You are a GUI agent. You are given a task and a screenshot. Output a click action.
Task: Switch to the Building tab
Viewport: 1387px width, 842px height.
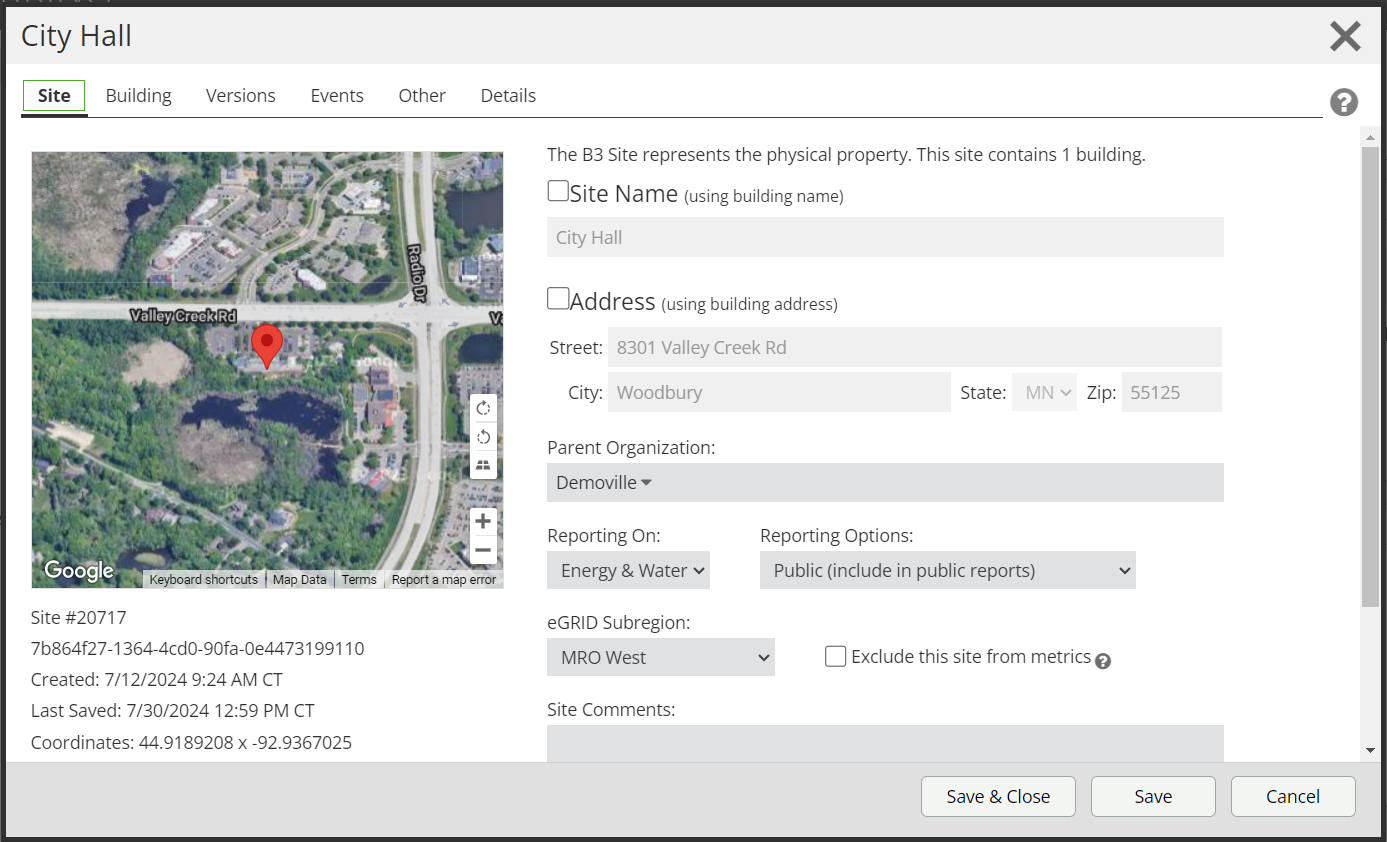point(139,96)
